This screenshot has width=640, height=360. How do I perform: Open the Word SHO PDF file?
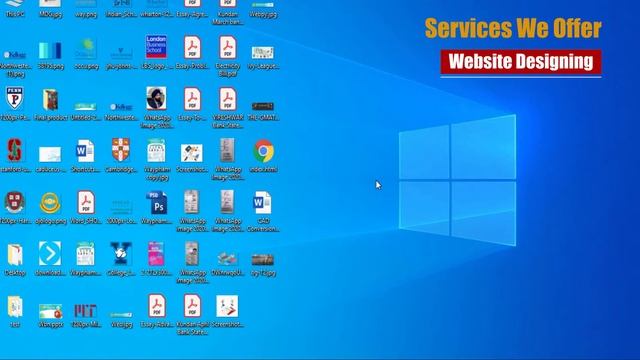click(x=86, y=202)
